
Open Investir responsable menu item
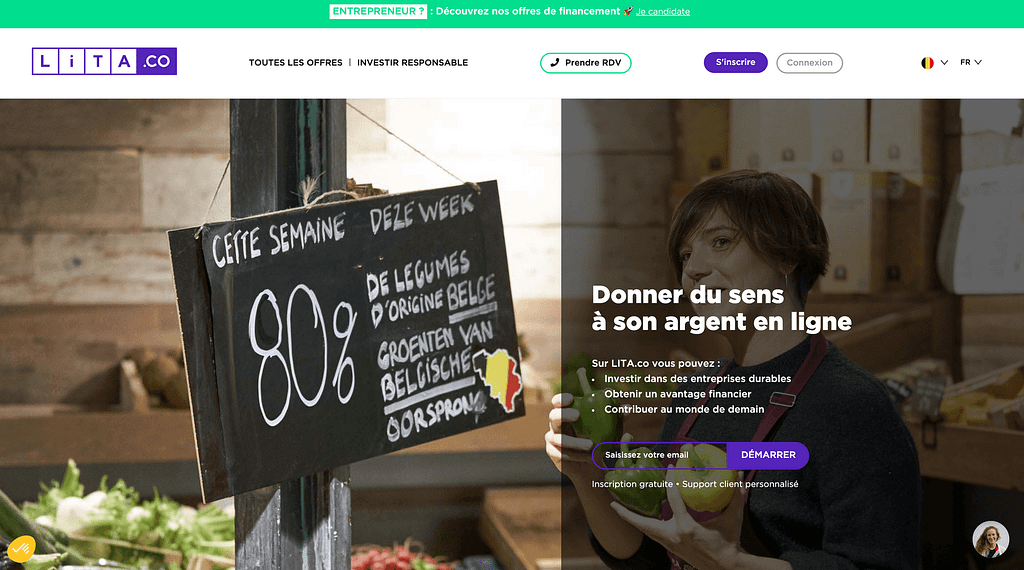pos(412,63)
